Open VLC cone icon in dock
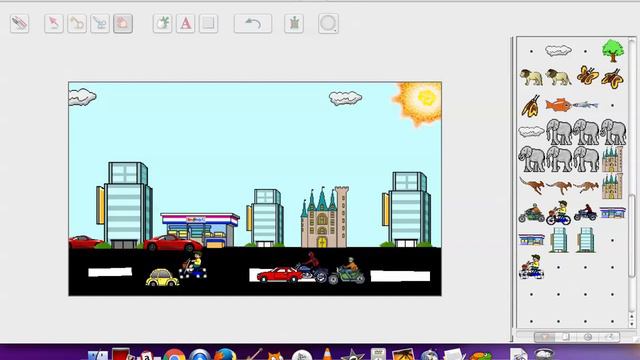The height and width of the screenshot is (360, 640). coord(327,354)
